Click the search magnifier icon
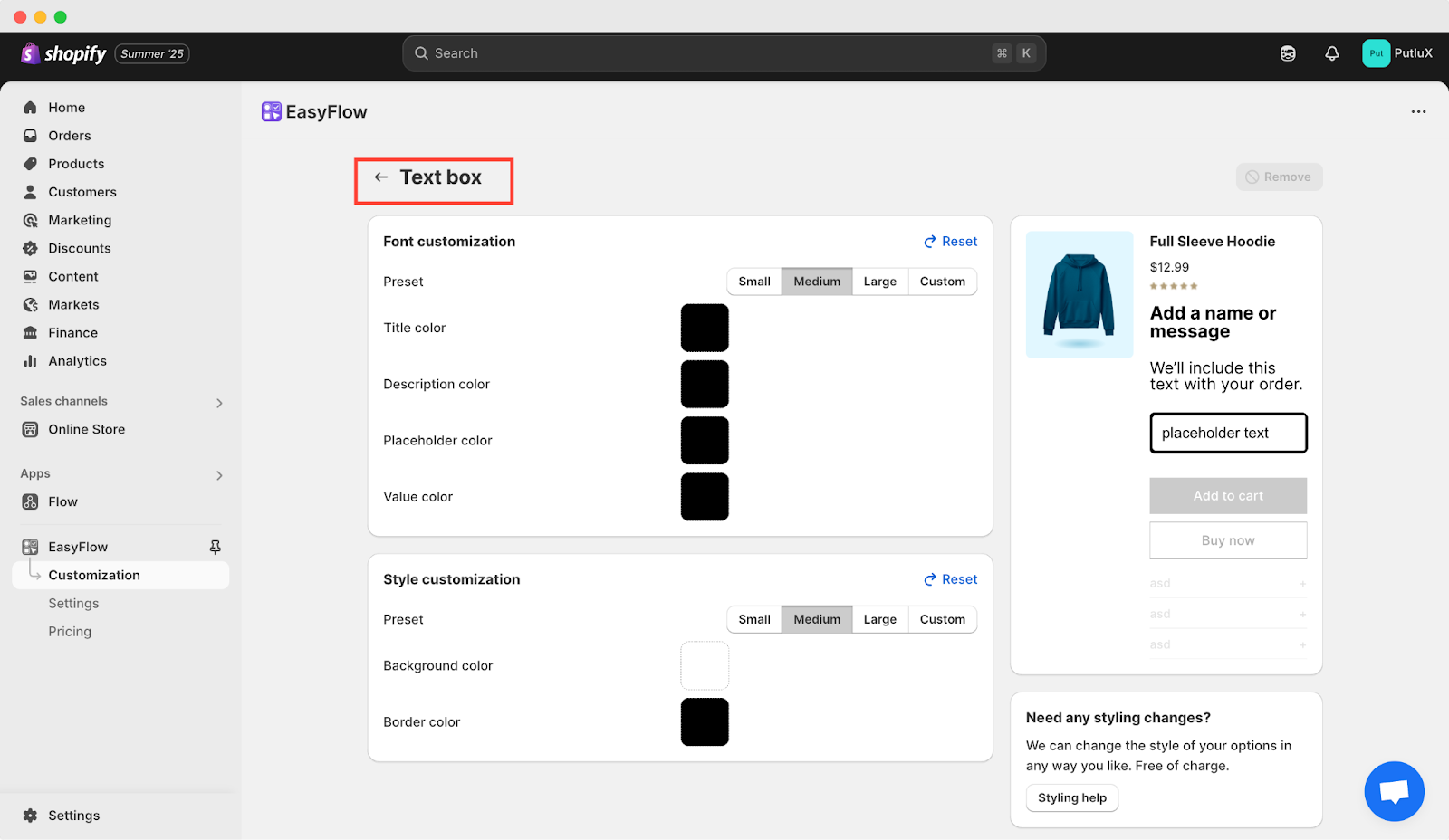The width and height of the screenshot is (1449, 840). [x=421, y=53]
